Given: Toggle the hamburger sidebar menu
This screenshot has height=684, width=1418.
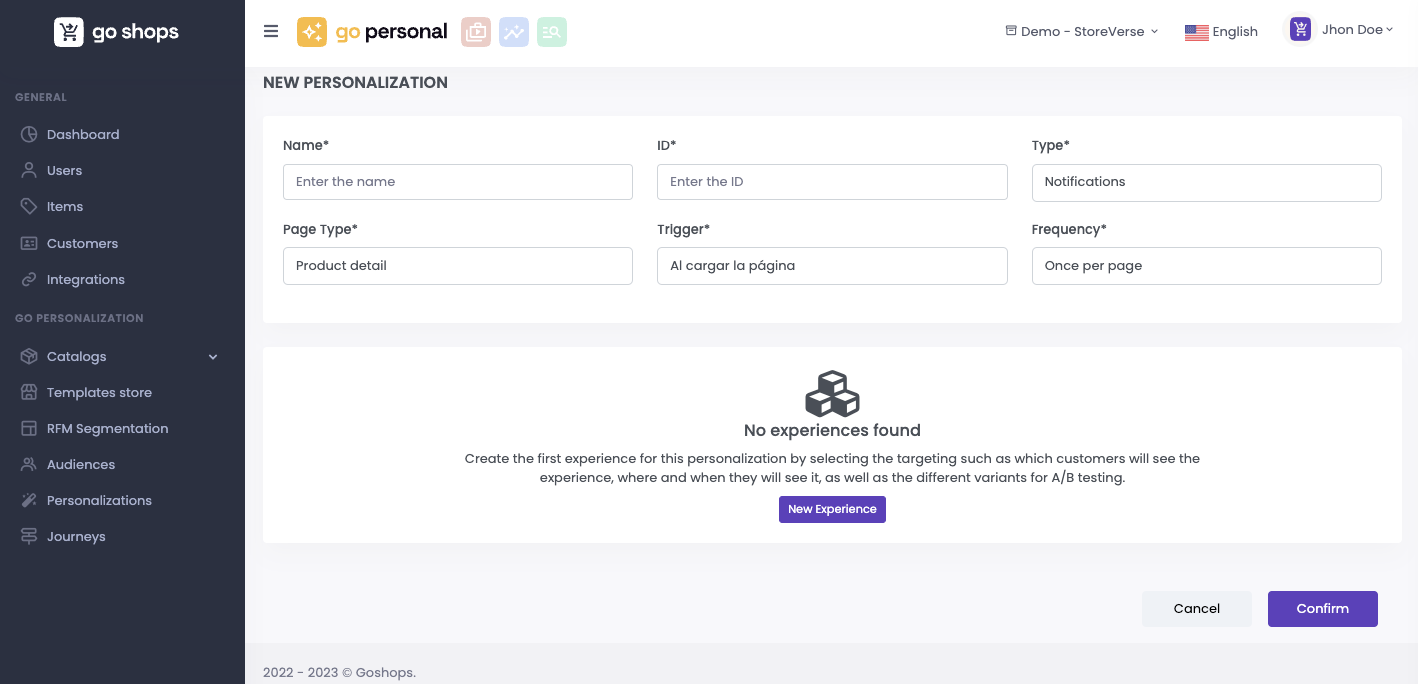Looking at the screenshot, I should [x=271, y=32].
